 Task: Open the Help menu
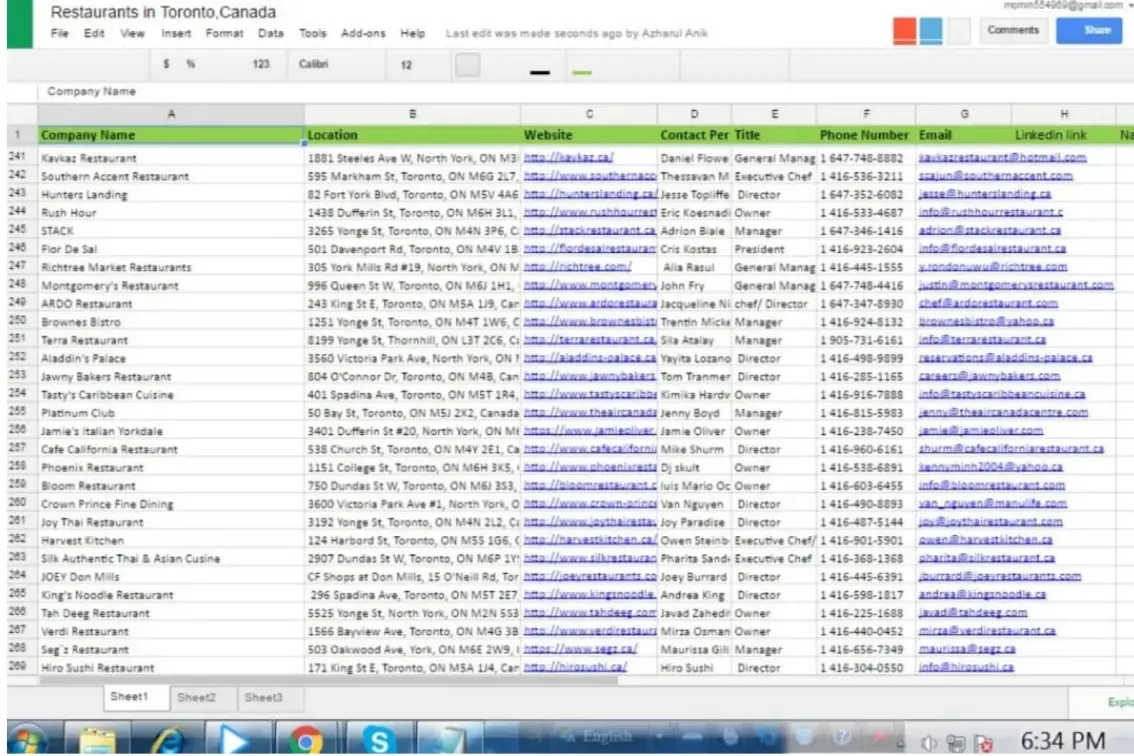pos(412,33)
